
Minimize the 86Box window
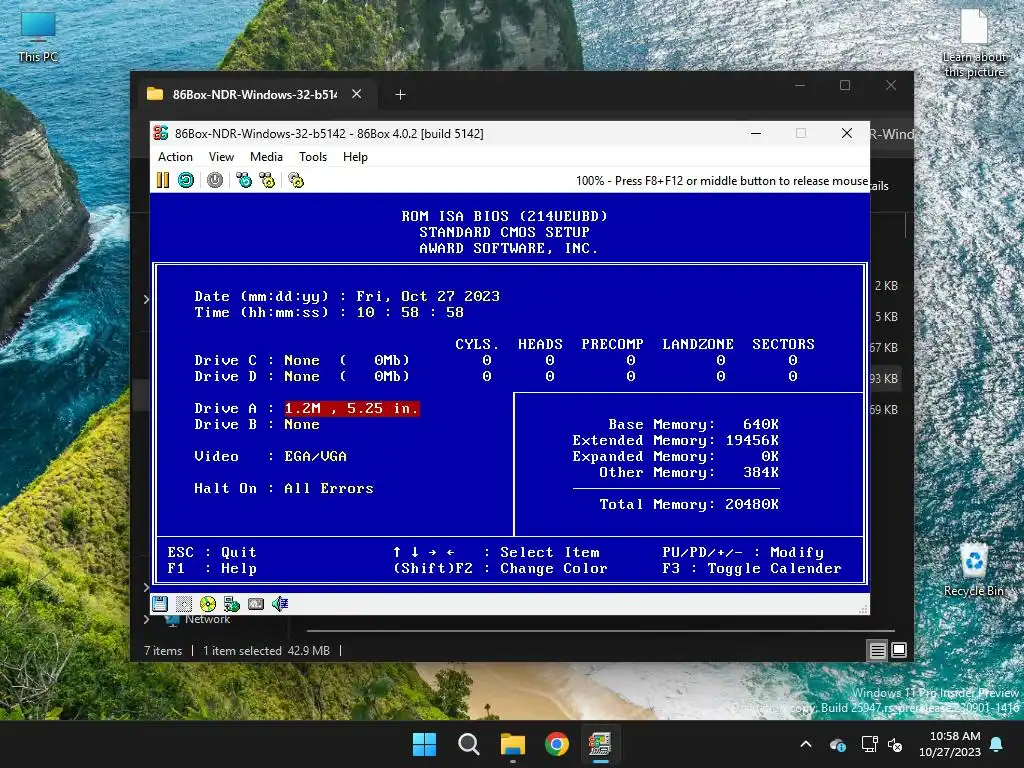click(x=756, y=133)
